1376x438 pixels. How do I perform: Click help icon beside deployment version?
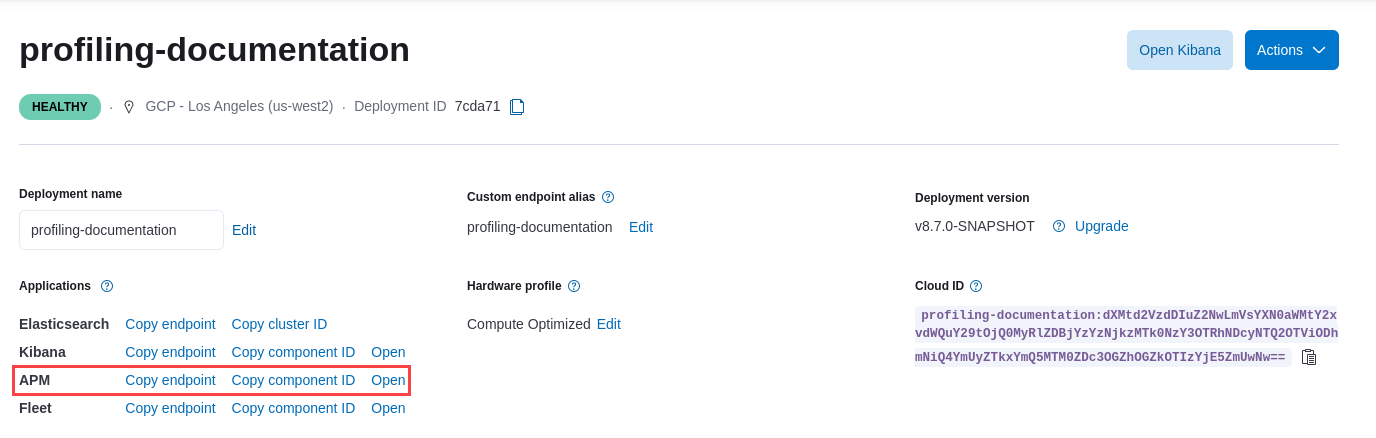(1059, 227)
